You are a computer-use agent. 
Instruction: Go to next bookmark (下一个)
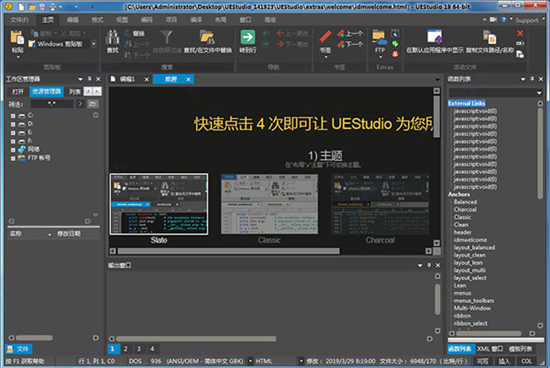pyautogui.click(x=350, y=44)
